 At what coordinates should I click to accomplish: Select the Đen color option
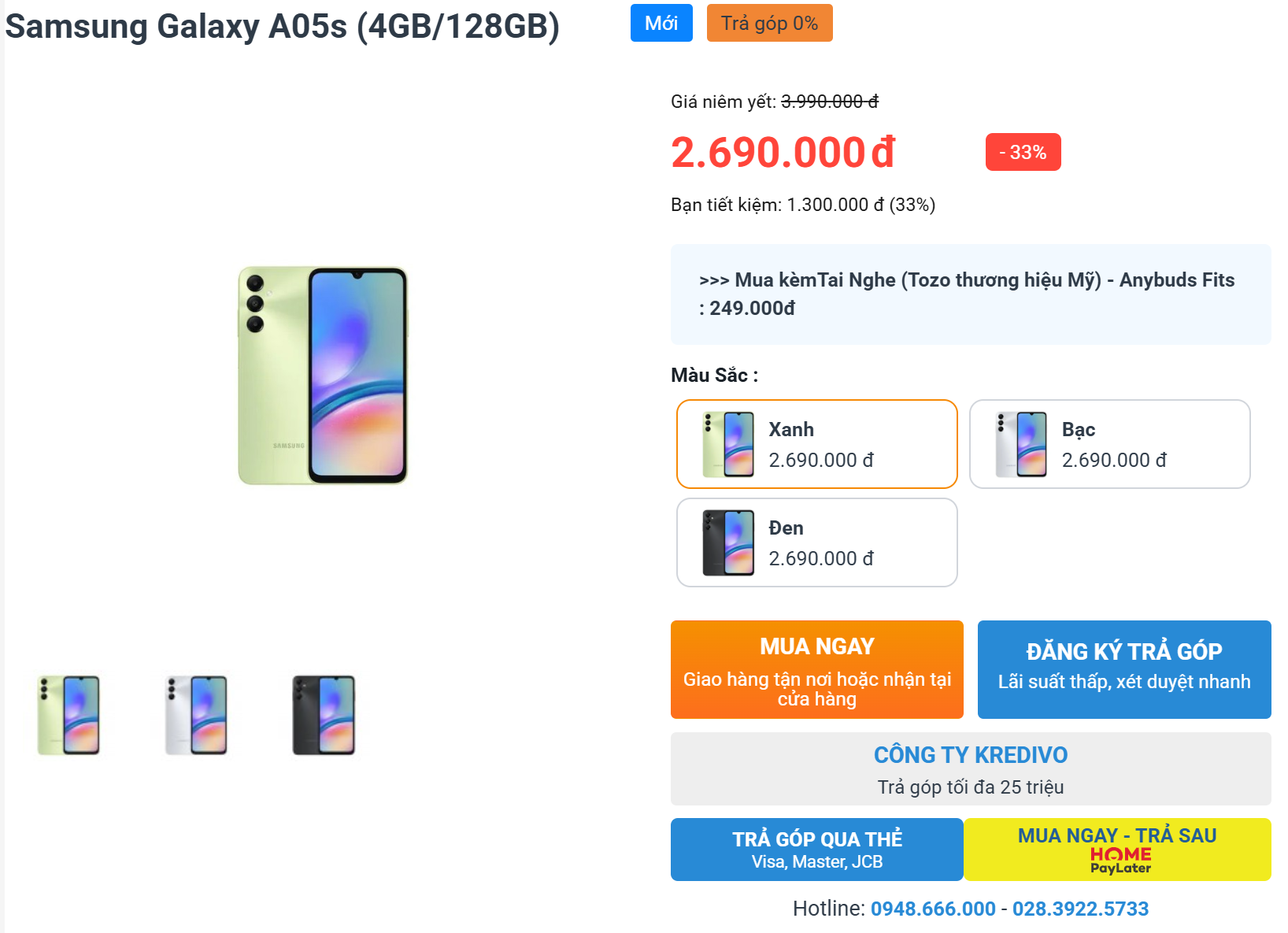817,542
